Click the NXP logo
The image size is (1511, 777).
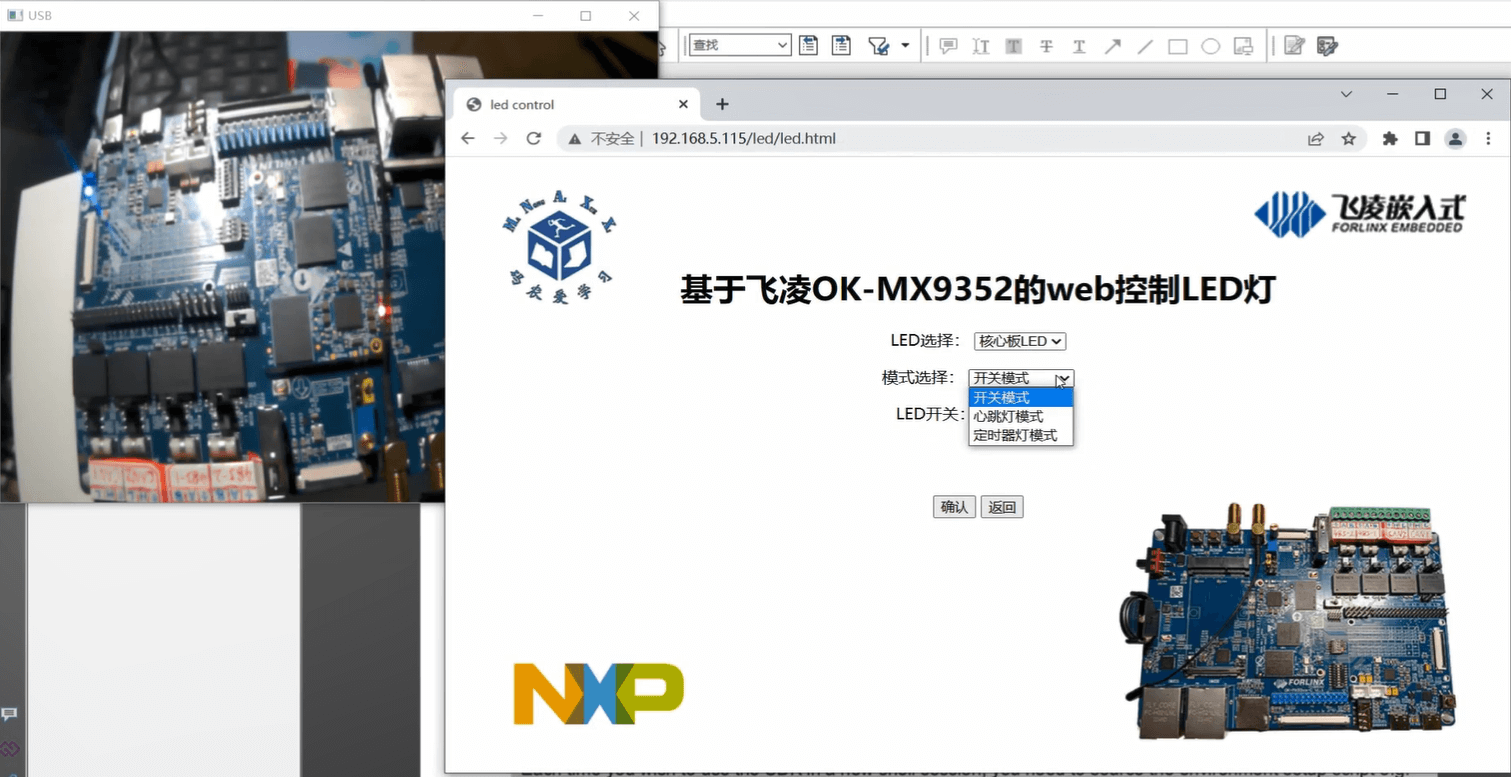[x=598, y=693]
